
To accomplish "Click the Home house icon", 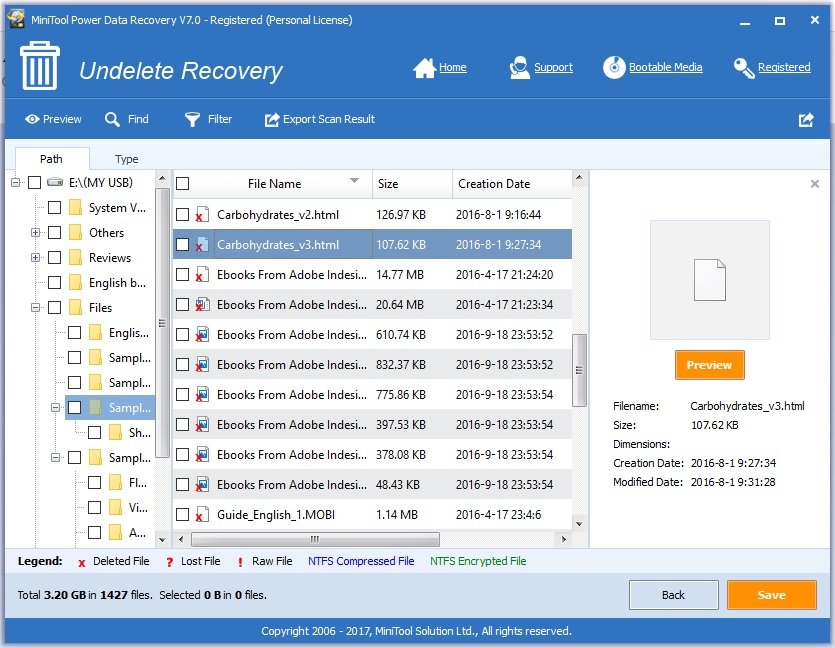I will 424,68.
